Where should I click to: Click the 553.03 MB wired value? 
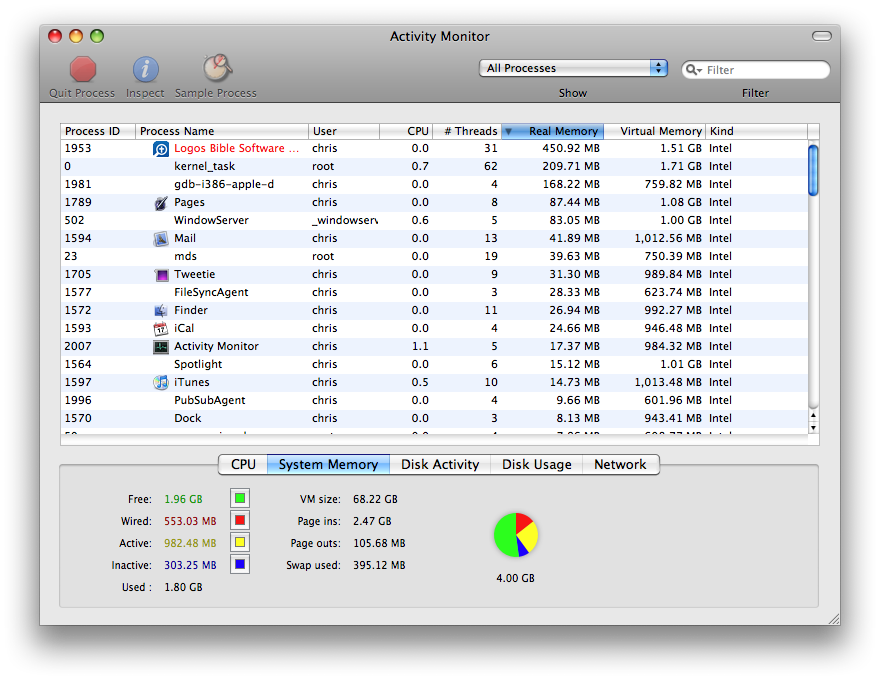tap(190, 521)
